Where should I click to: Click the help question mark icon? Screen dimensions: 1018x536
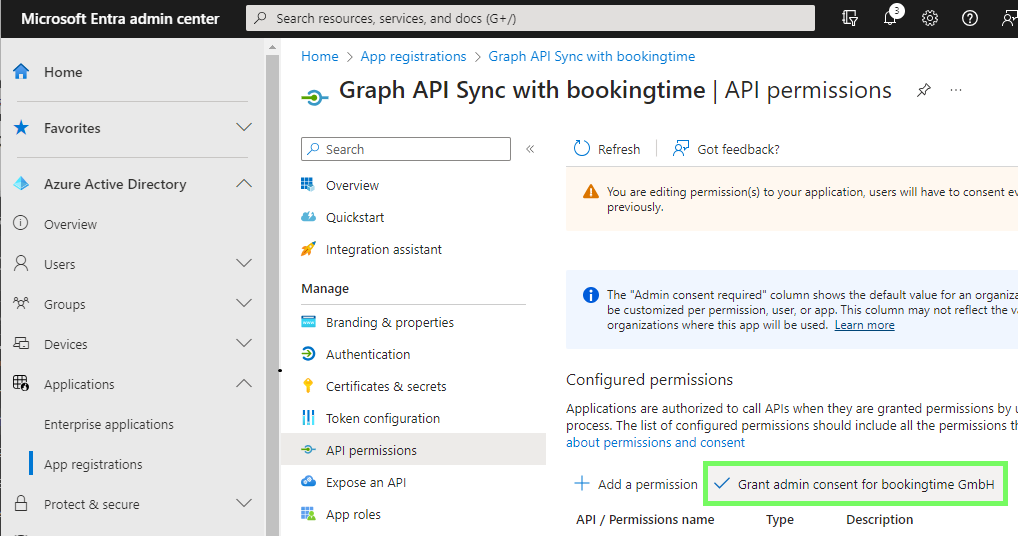[969, 18]
